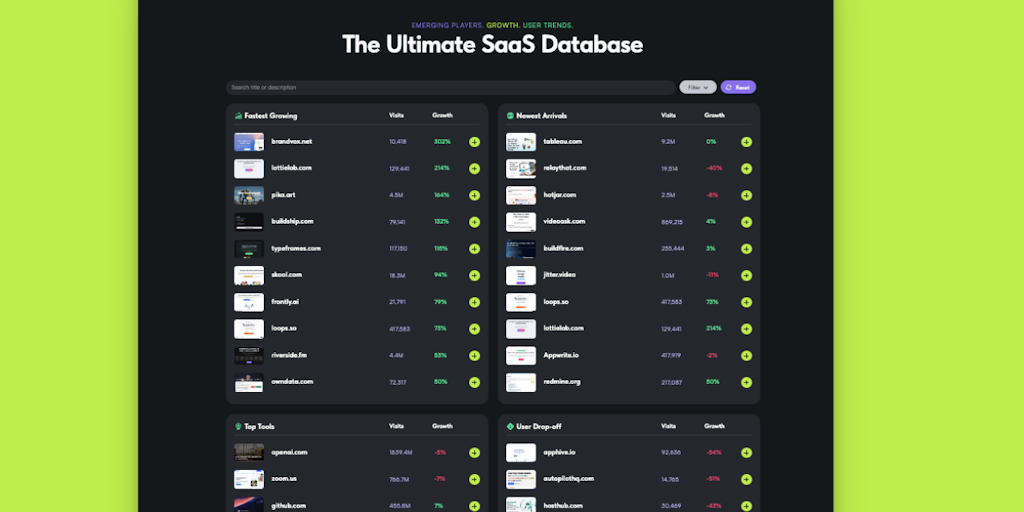Click owndata.com row title
Viewport: 1024px width, 512px height.
point(292,382)
